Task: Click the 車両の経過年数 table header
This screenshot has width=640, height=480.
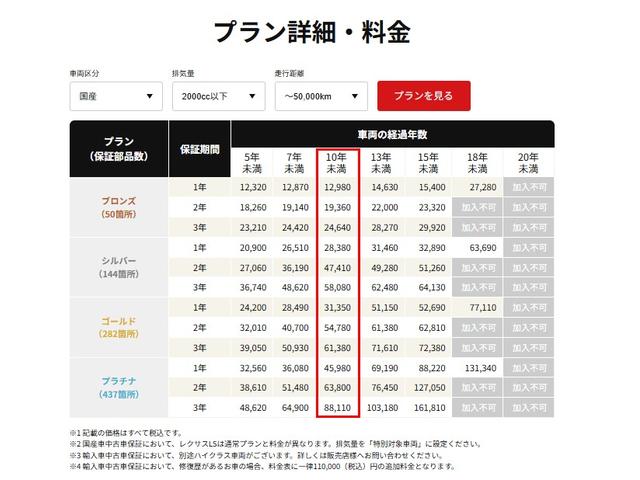Action: (392, 134)
